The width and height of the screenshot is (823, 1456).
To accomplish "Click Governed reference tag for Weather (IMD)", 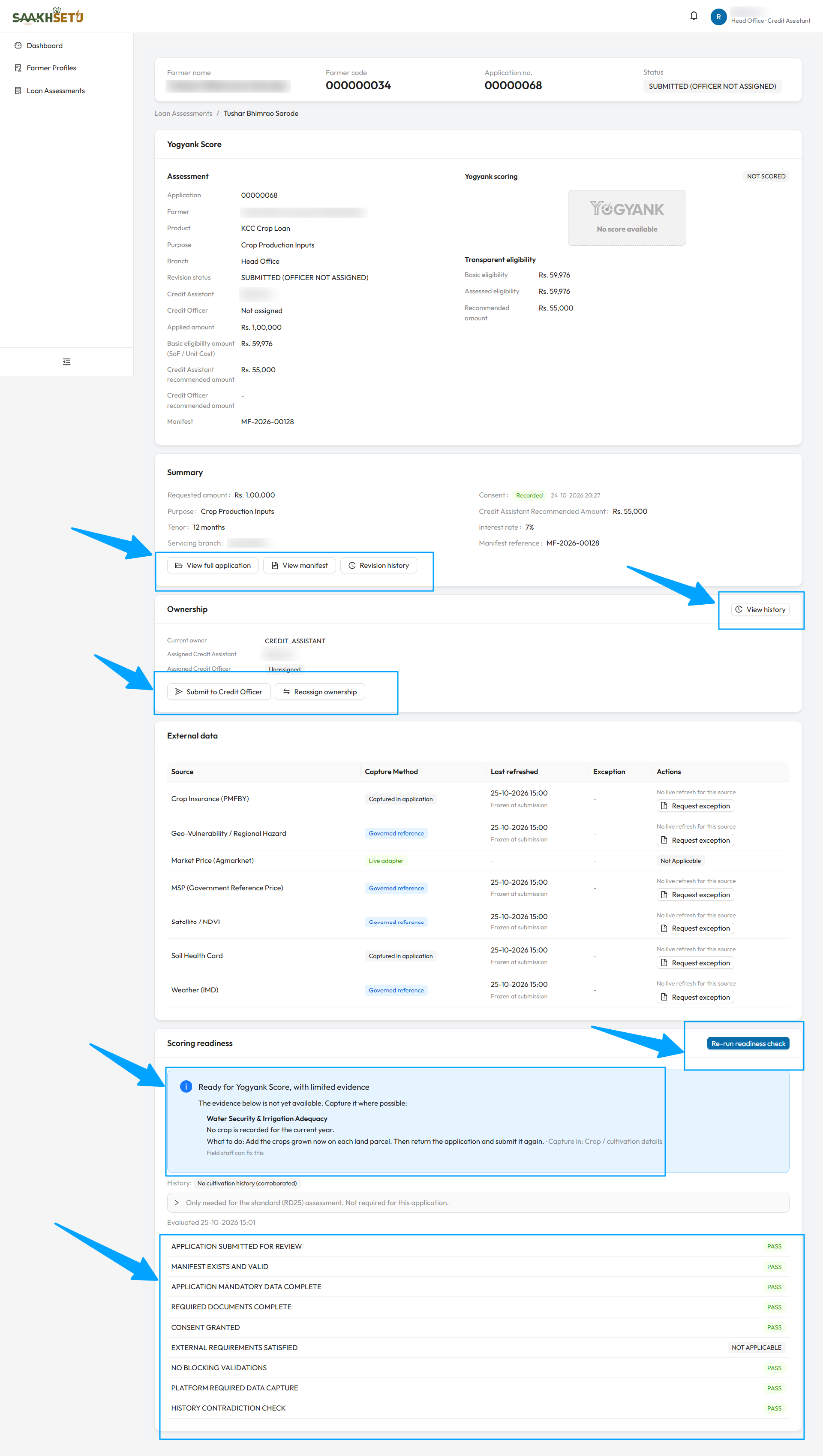I will coord(396,990).
